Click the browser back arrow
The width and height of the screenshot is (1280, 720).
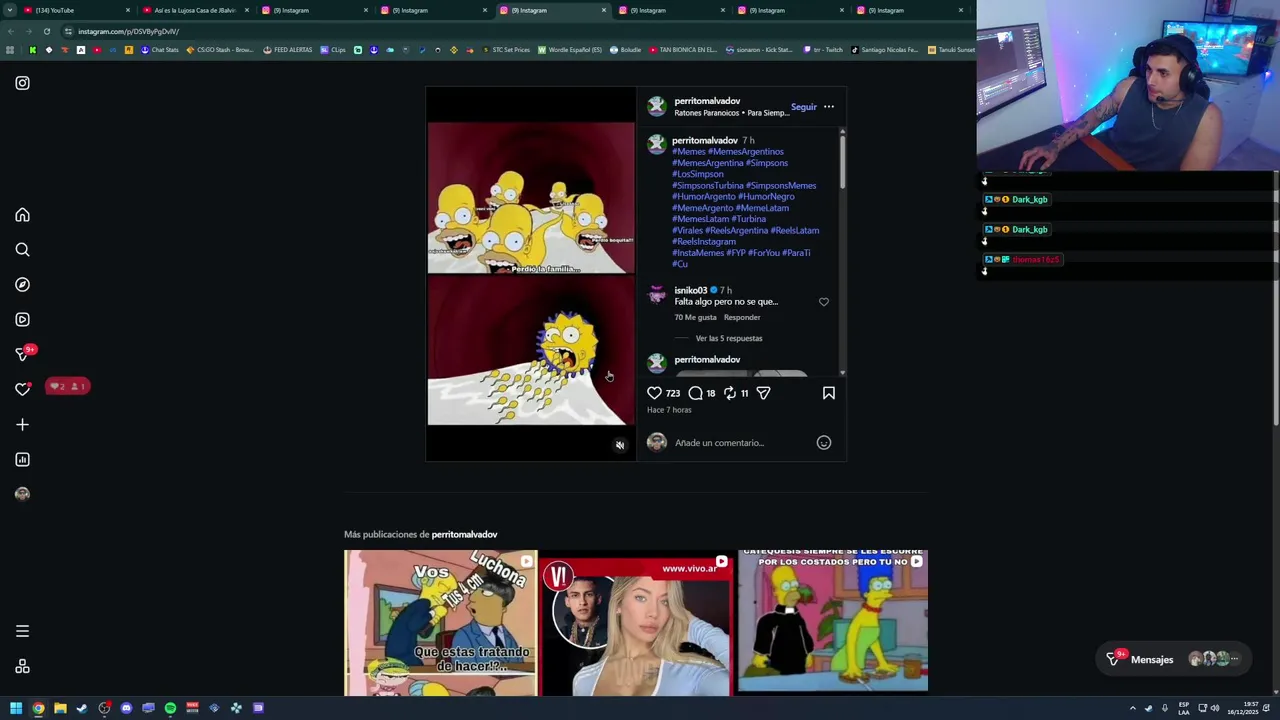(10, 31)
